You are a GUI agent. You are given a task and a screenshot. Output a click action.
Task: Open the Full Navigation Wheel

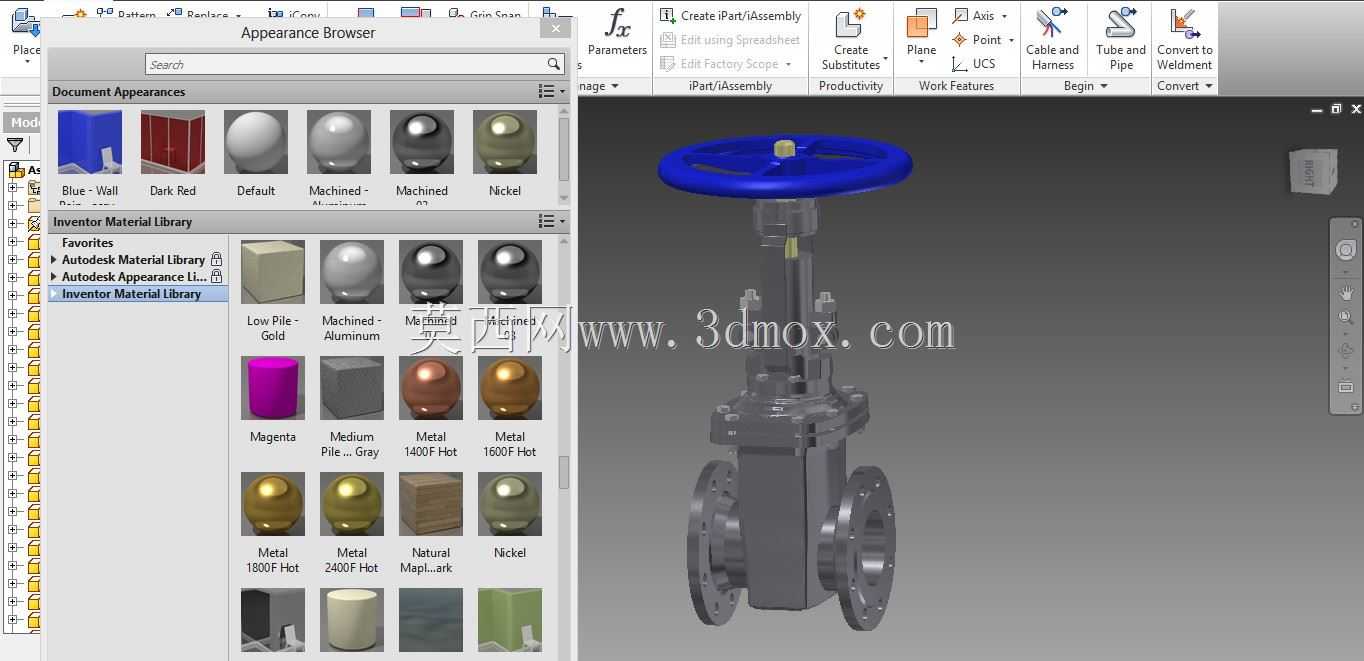click(1346, 250)
